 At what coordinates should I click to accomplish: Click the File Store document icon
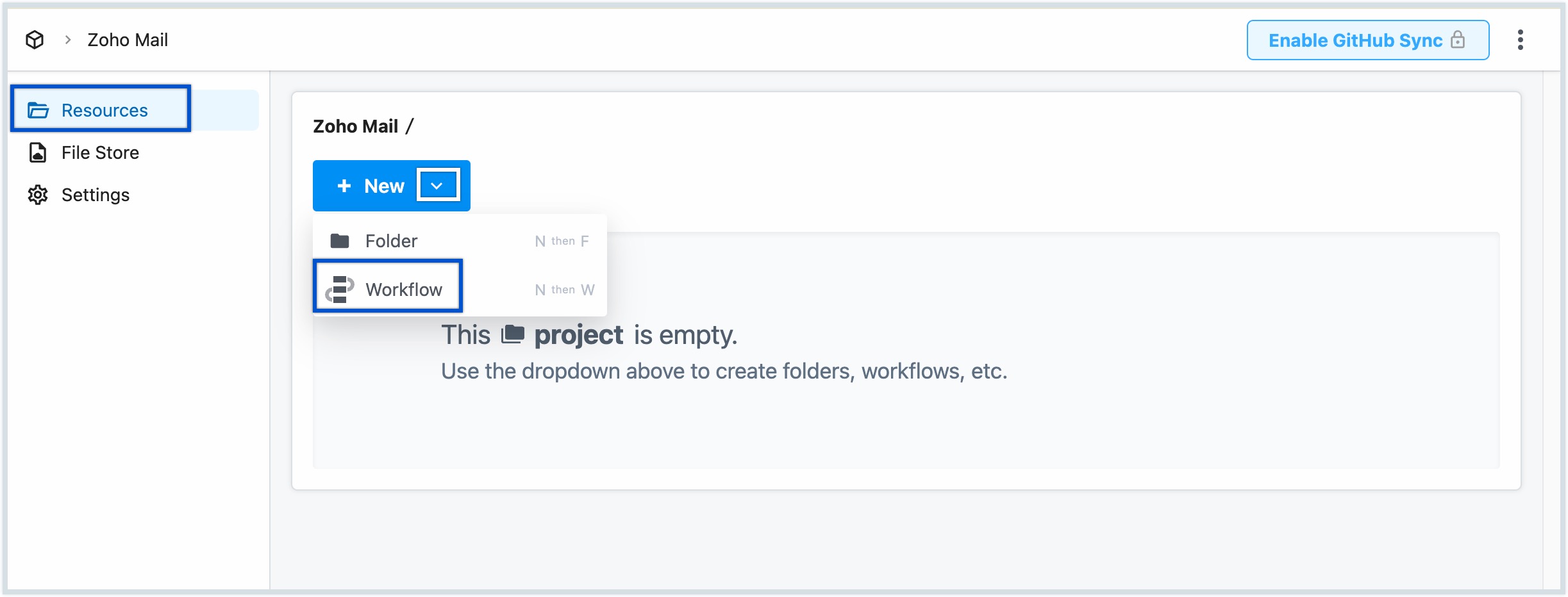(x=38, y=152)
